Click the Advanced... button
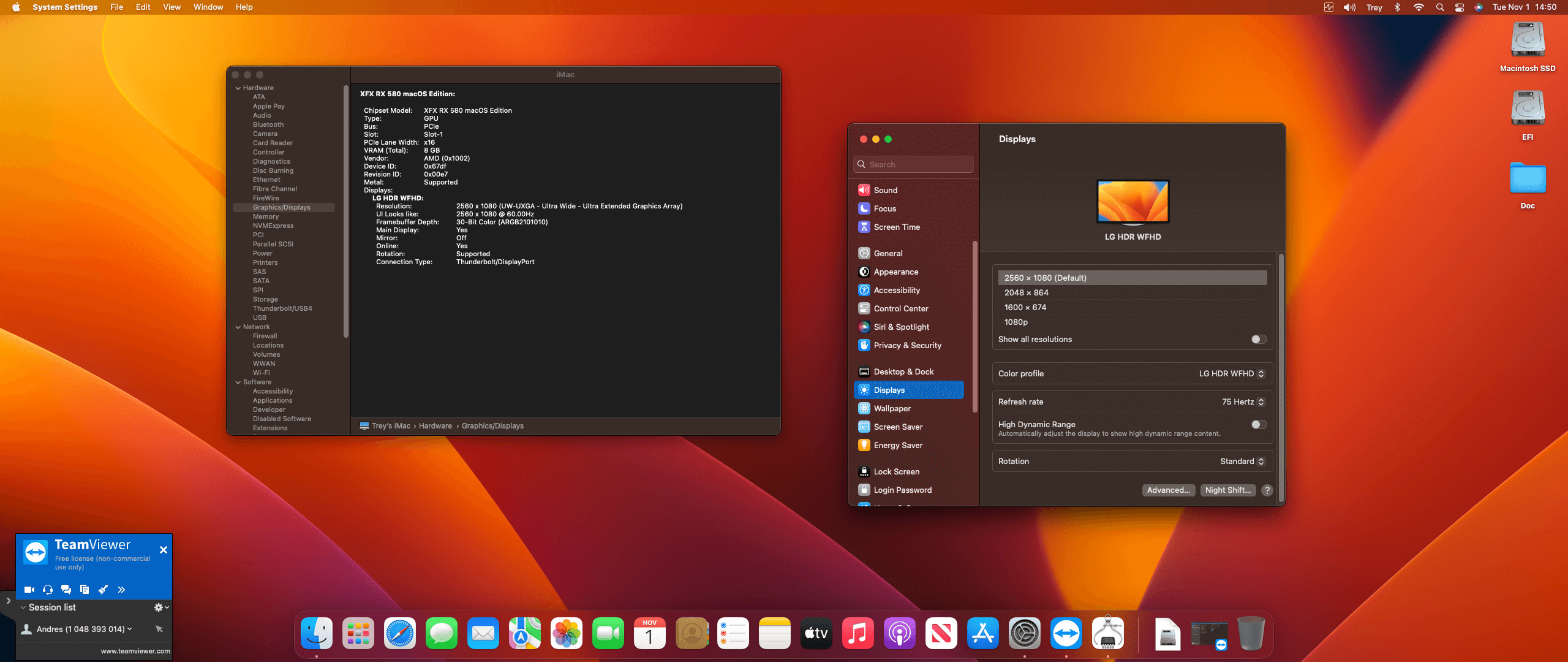The height and width of the screenshot is (662, 1568). 1169,490
